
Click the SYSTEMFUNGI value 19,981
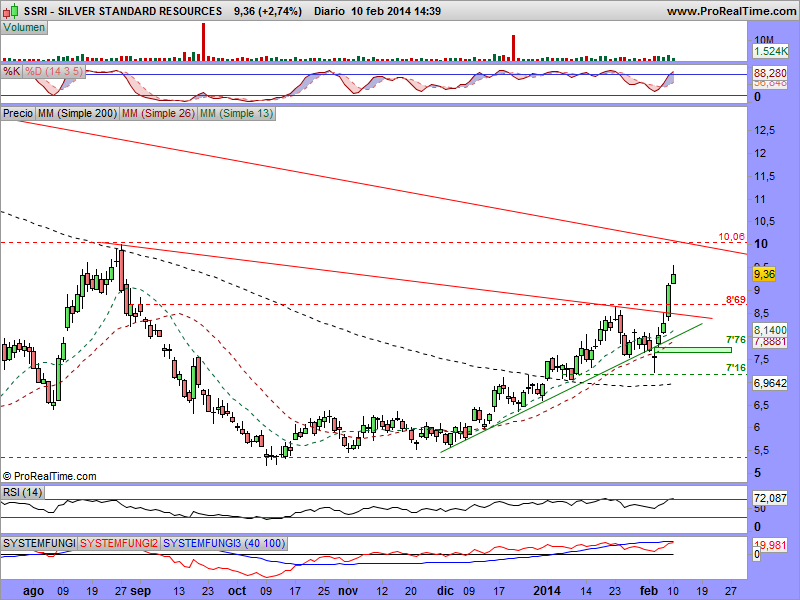pos(770,545)
